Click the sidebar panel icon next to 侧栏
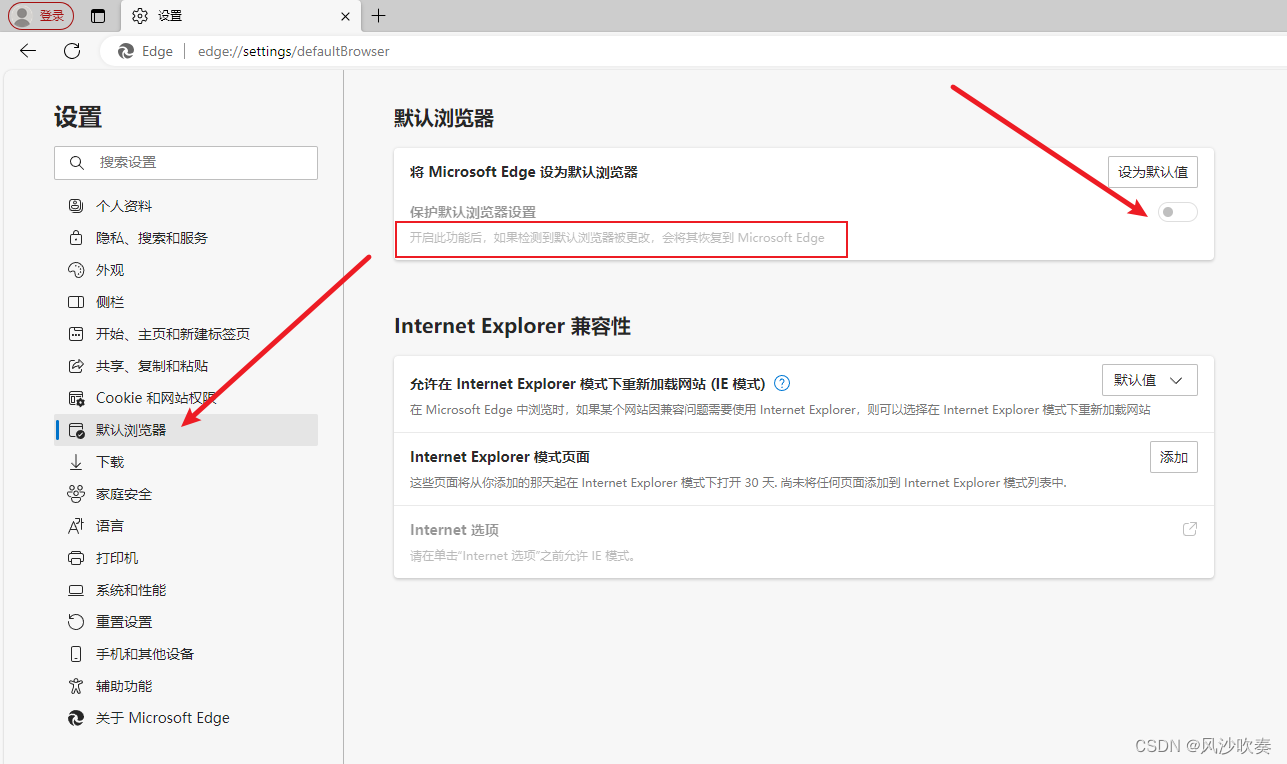 (x=76, y=302)
